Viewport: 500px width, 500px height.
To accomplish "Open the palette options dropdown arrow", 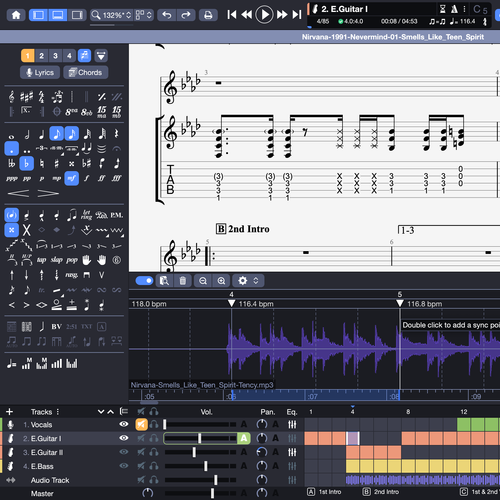I will (101, 56).
